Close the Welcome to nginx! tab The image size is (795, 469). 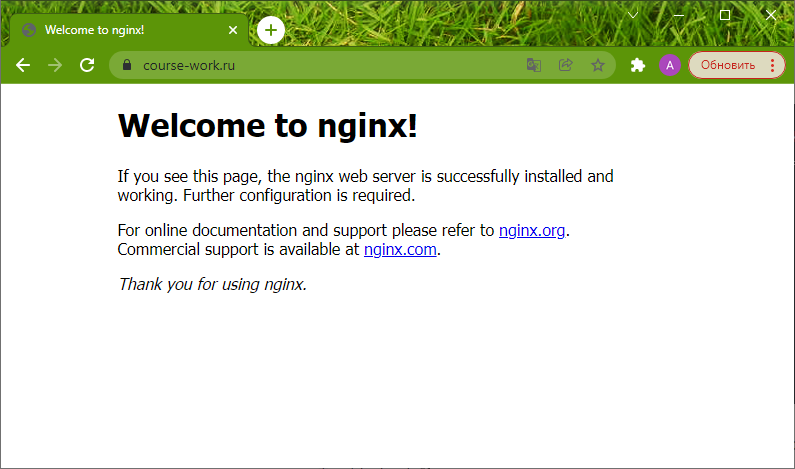(x=233, y=30)
